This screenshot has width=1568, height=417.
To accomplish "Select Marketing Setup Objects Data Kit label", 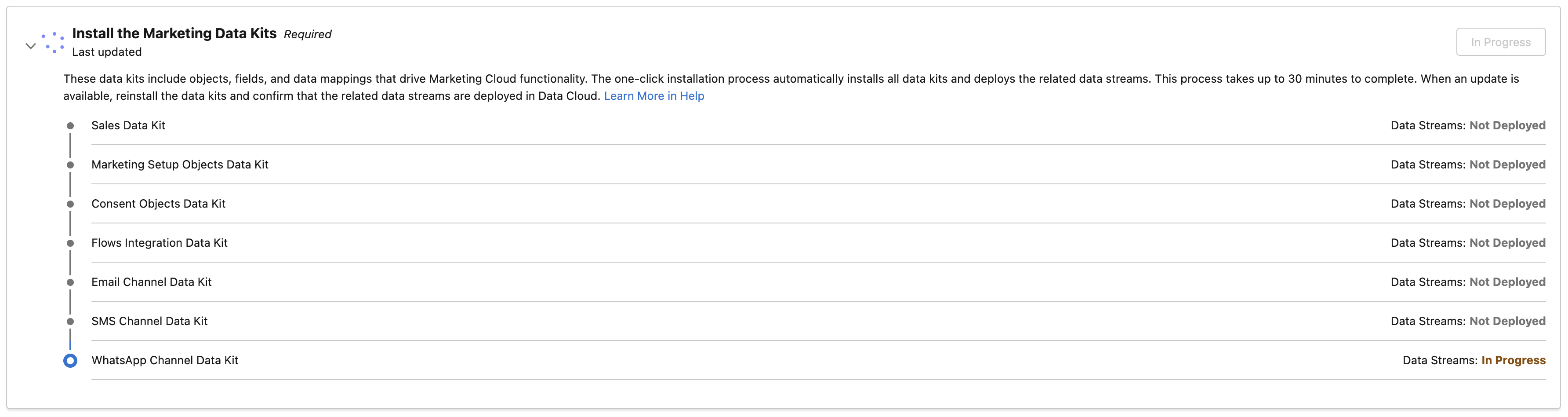I will [180, 165].
